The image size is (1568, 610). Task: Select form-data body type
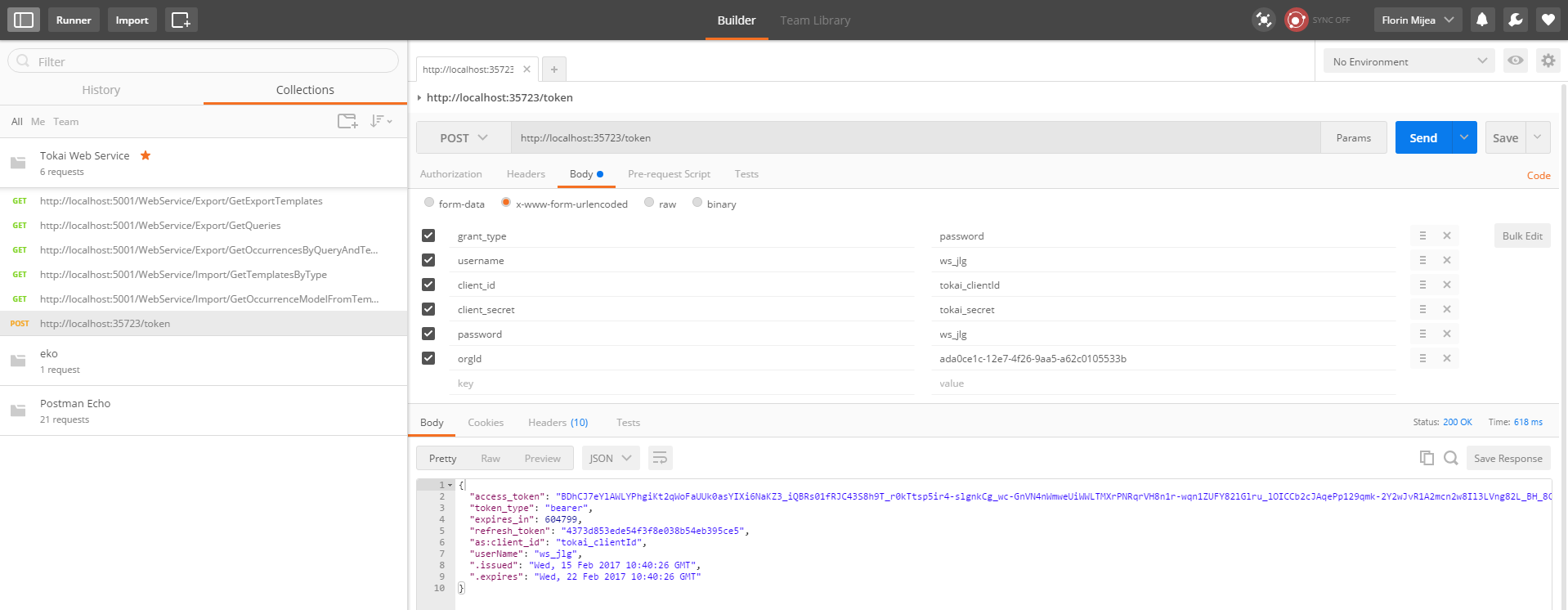pos(429,203)
